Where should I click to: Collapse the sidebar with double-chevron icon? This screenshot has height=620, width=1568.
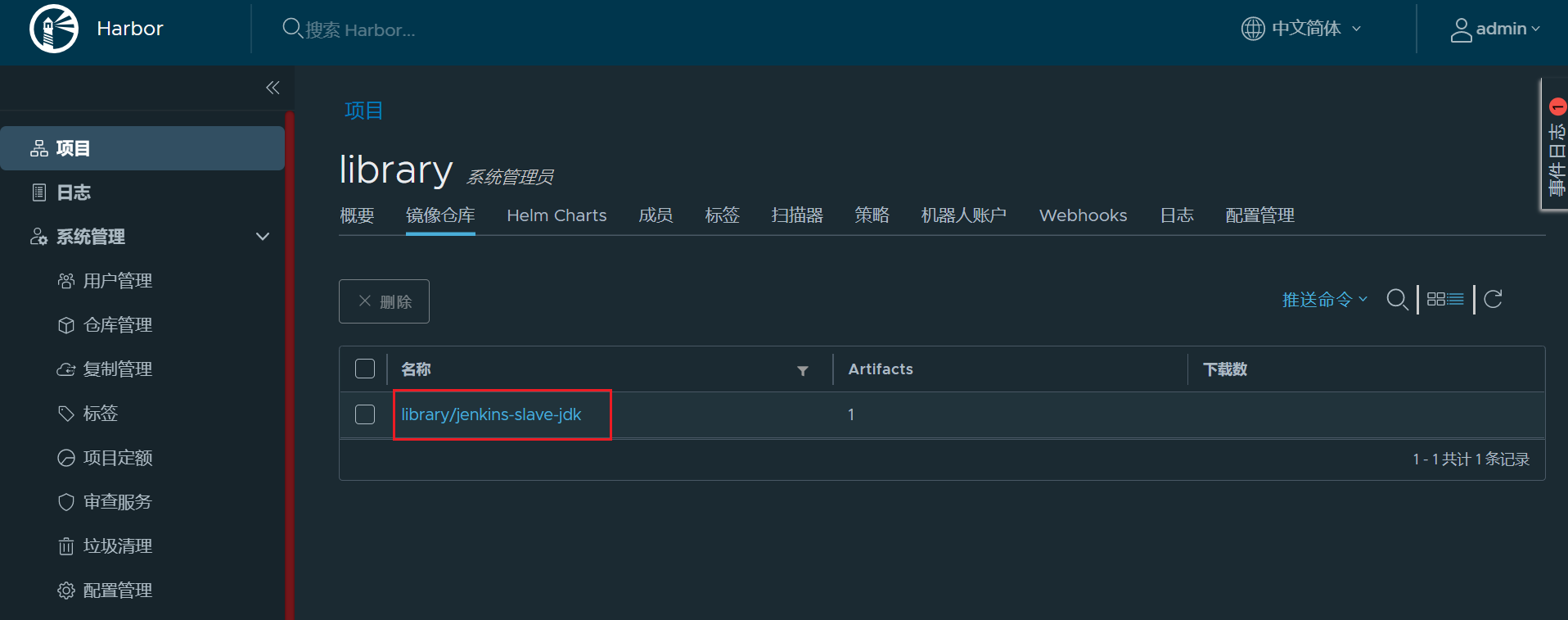(x=273, y=88)
